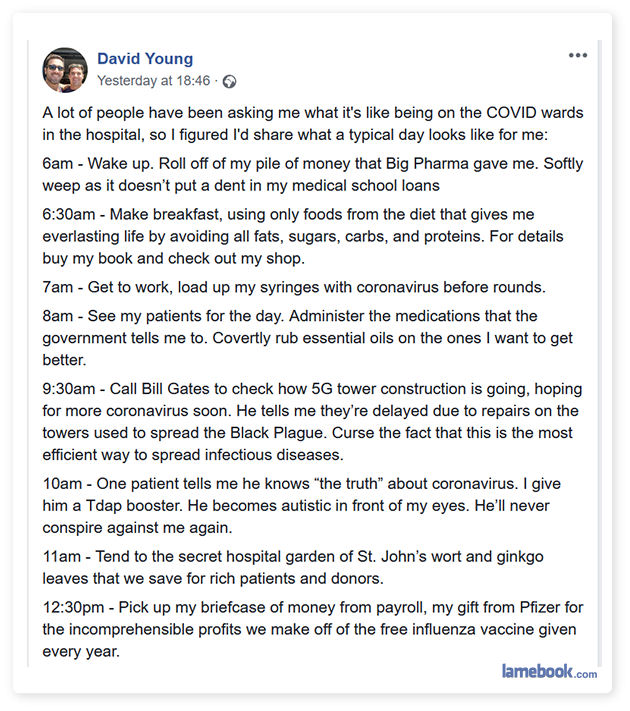Viewport: 630px width, 711px height.
Task: Click the globe public privacy icon
Action: pos(230,81)
